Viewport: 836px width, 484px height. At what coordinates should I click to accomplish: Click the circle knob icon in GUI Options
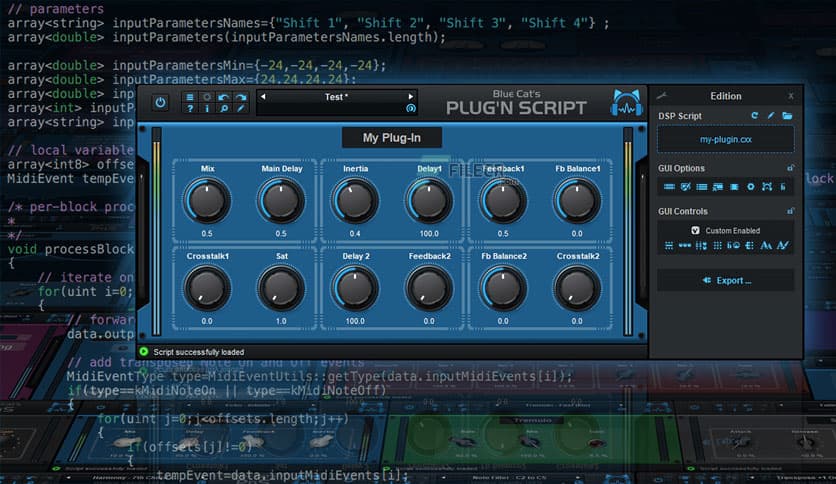(750, 187)
